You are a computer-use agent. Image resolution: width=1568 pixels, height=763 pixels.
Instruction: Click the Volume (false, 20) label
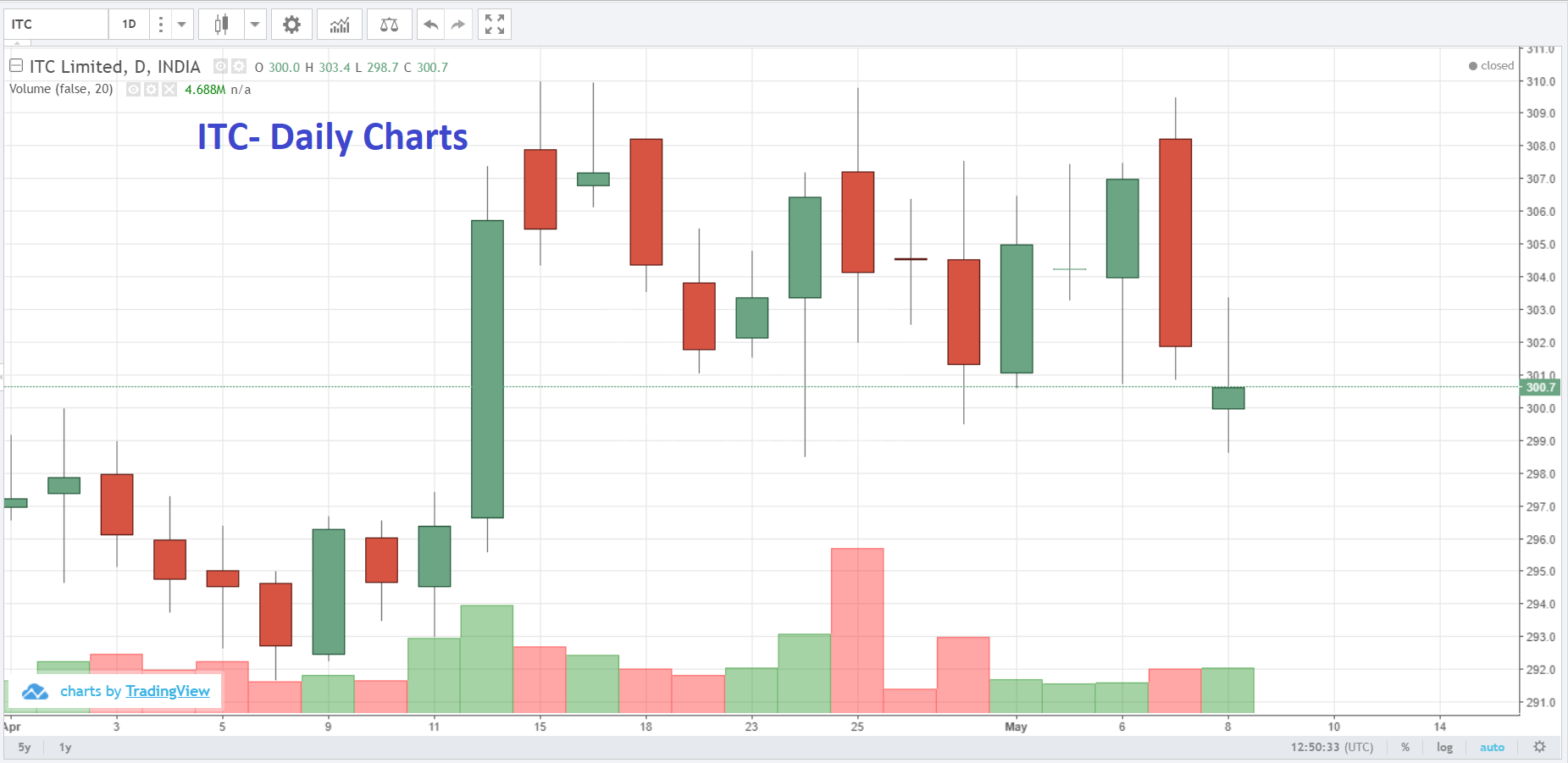[x=61, y=89]
